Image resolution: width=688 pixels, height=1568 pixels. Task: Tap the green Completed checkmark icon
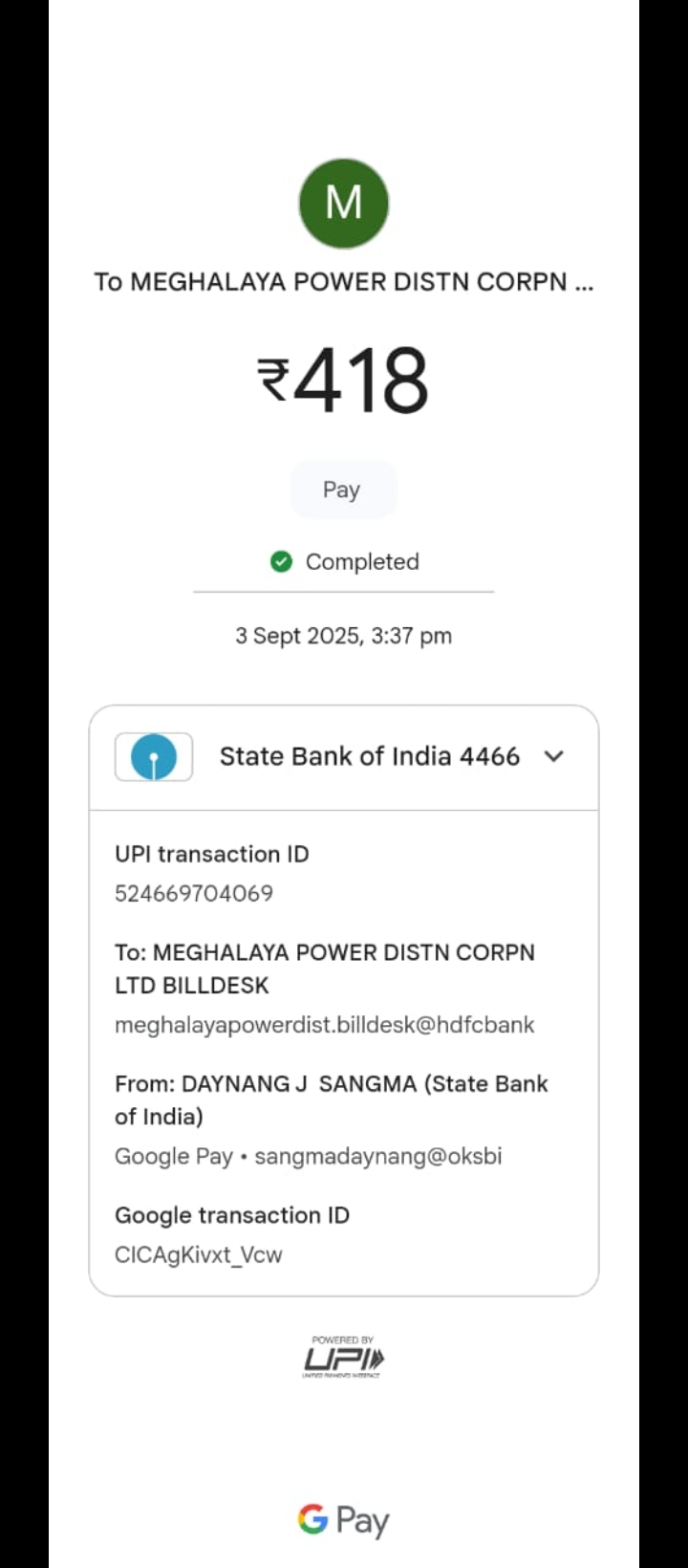point(281,561)
